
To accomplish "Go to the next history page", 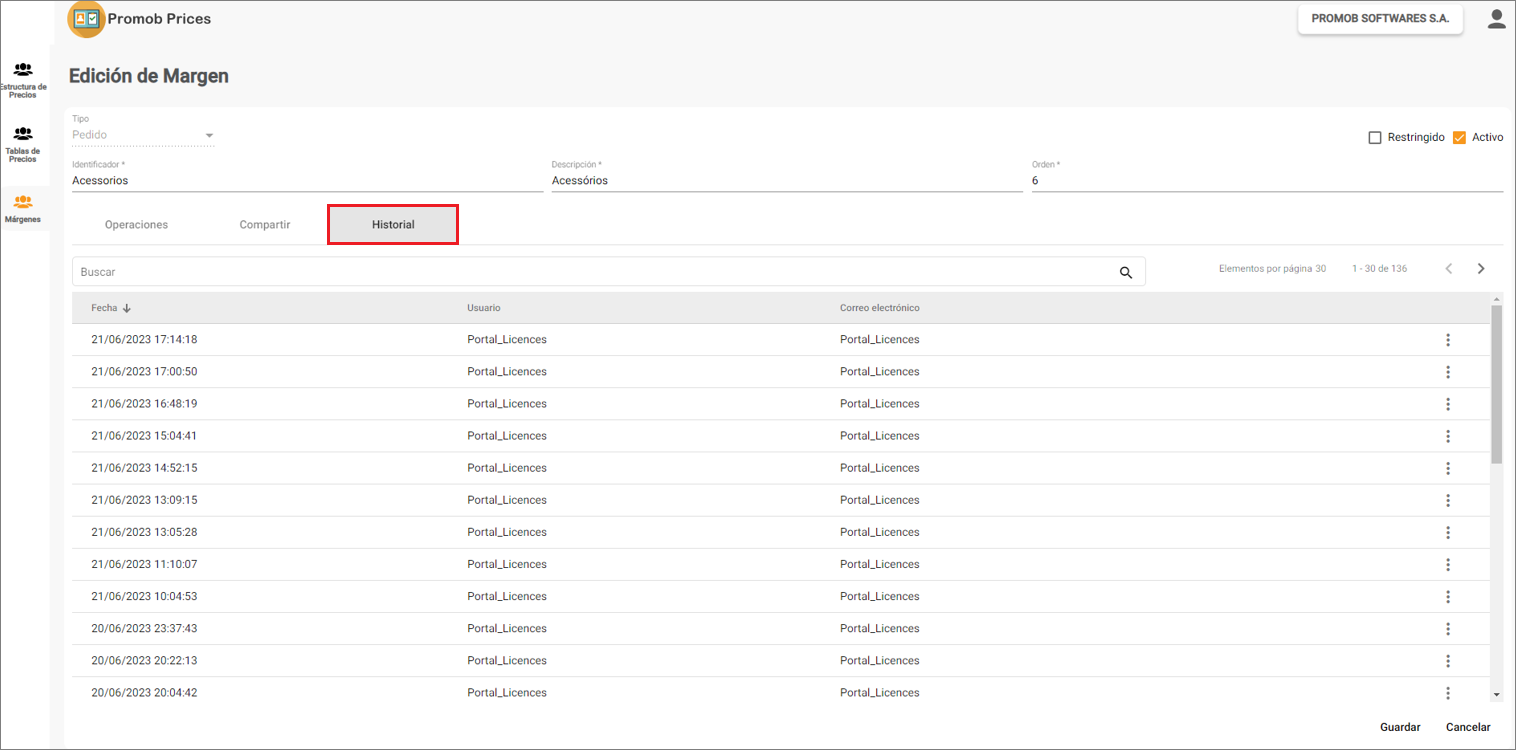I will click(x=1481, y=269).
